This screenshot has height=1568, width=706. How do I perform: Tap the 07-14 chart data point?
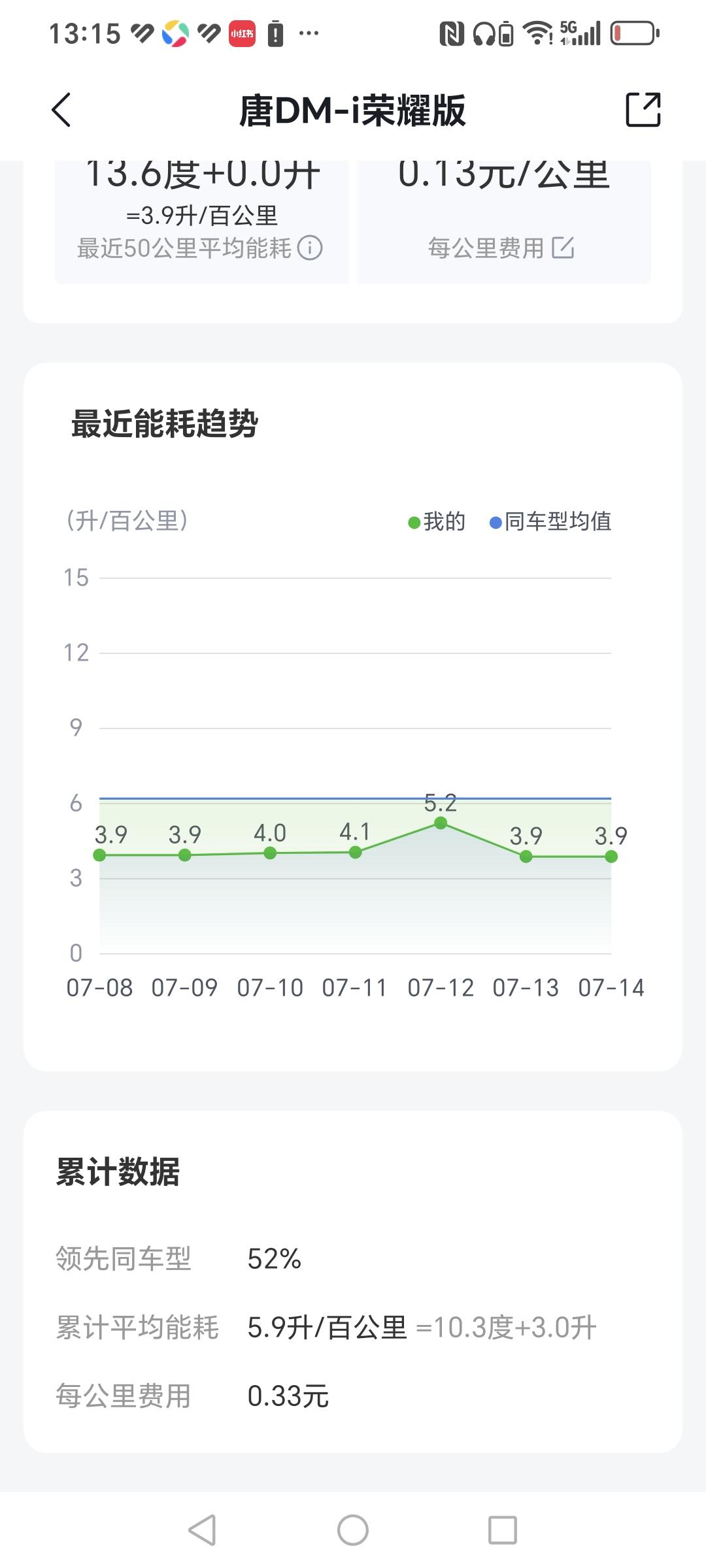click(611, 857)
